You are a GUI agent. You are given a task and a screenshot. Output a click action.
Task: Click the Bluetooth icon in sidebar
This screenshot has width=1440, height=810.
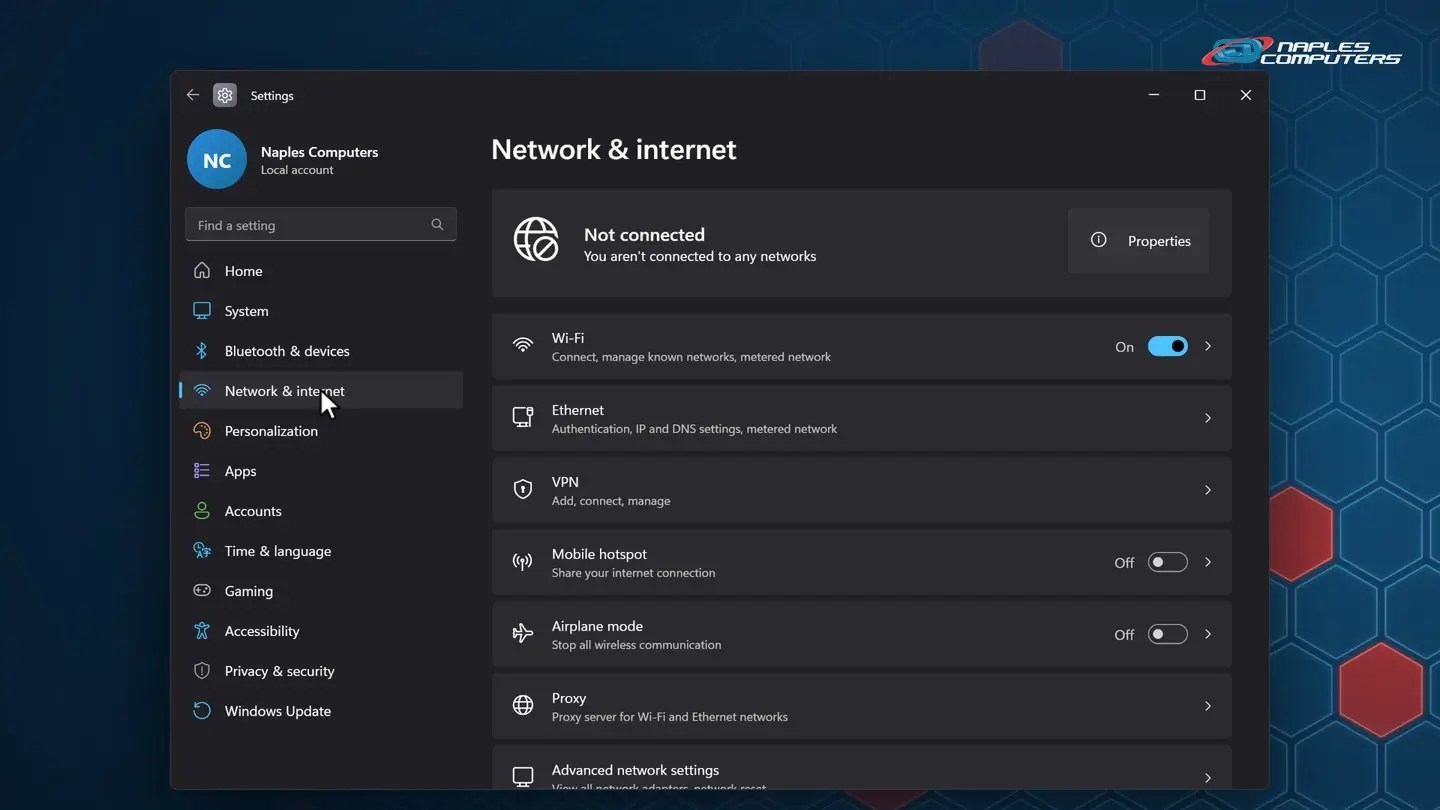point(202,351)
